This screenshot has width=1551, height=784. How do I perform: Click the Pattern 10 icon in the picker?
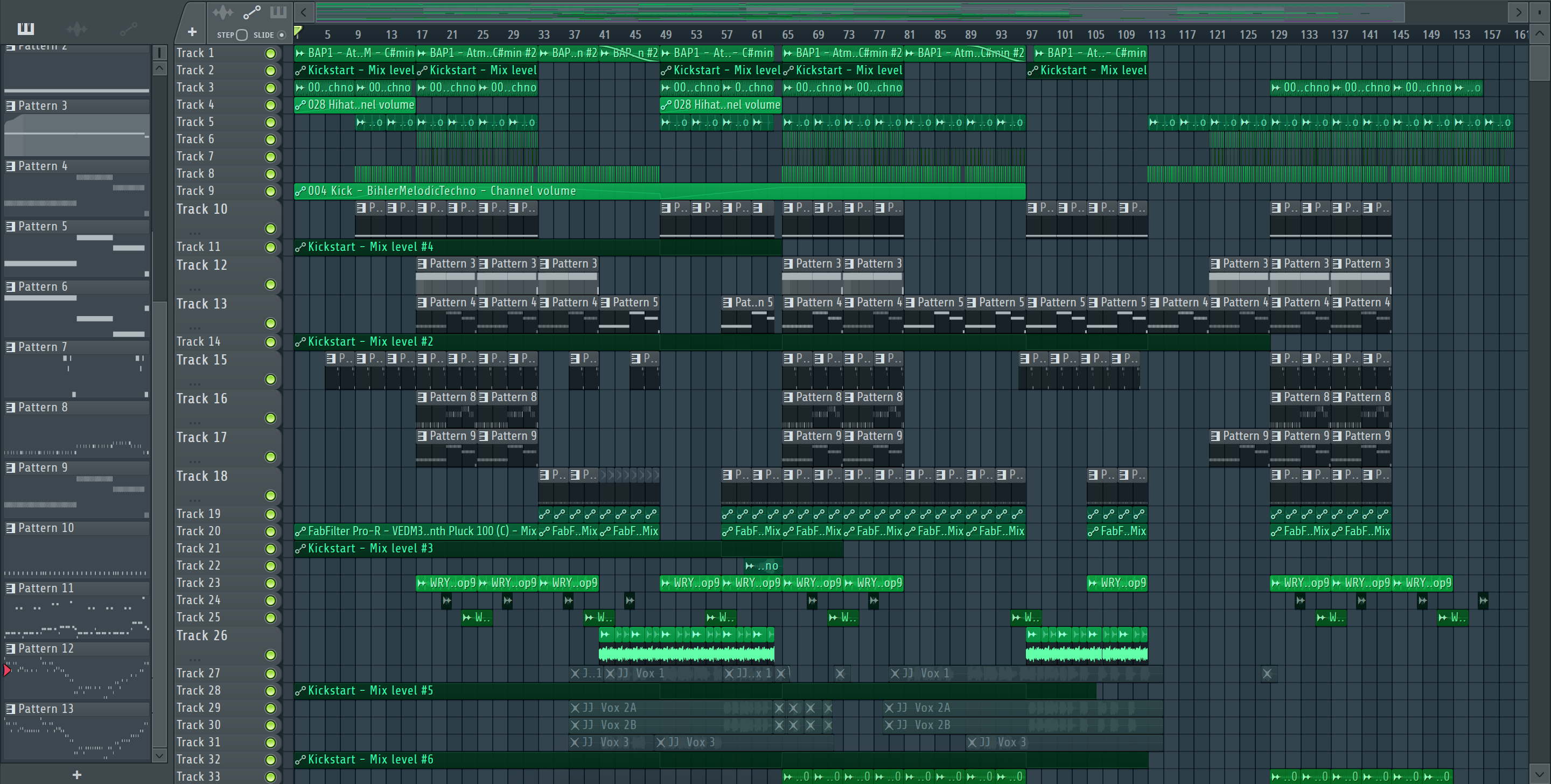point(10,528)
